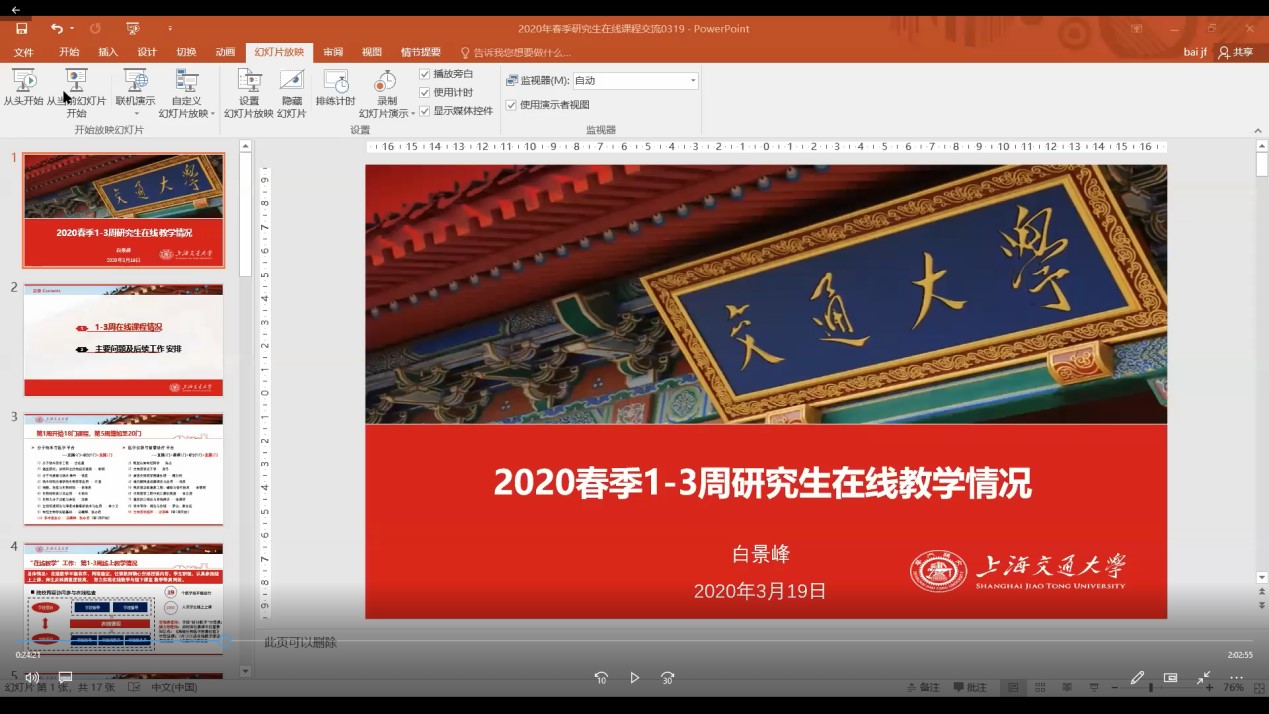Click the 隐藏幻灯片 icon
The width and height of the screenshot is (1269, 714).
point(291,82)
